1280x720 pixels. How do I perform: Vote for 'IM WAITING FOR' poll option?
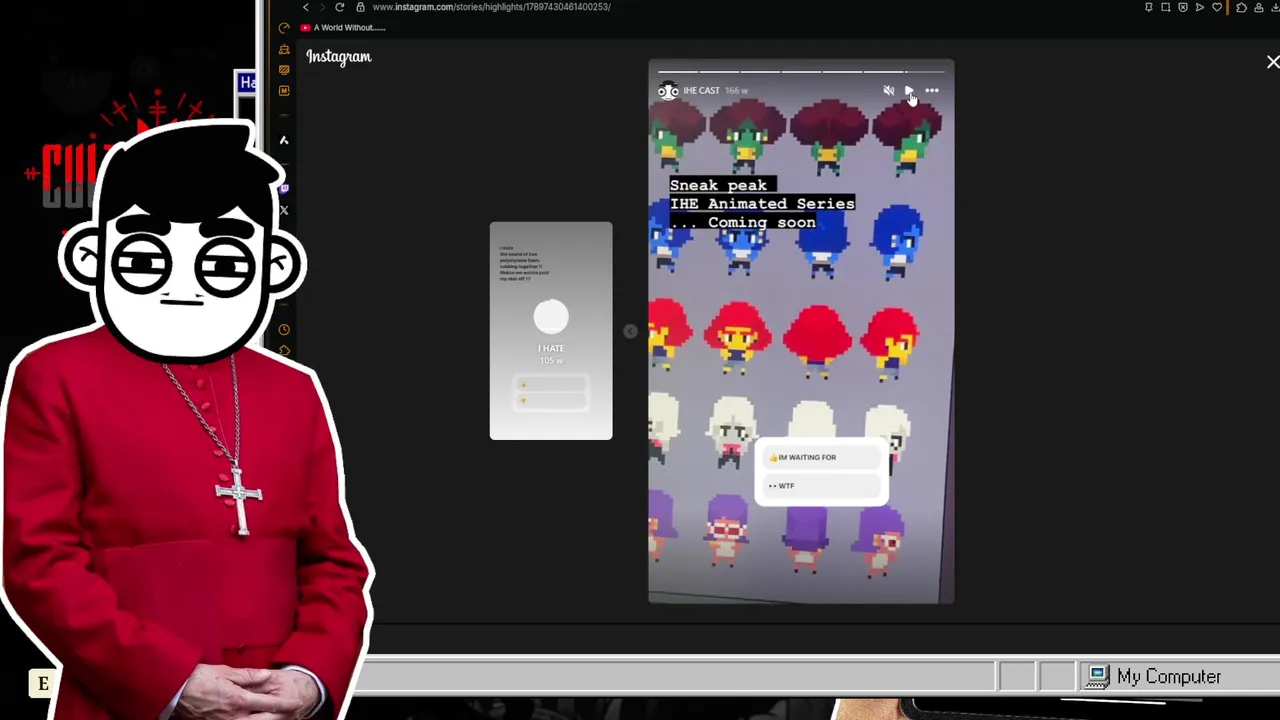tap(820, 457)
